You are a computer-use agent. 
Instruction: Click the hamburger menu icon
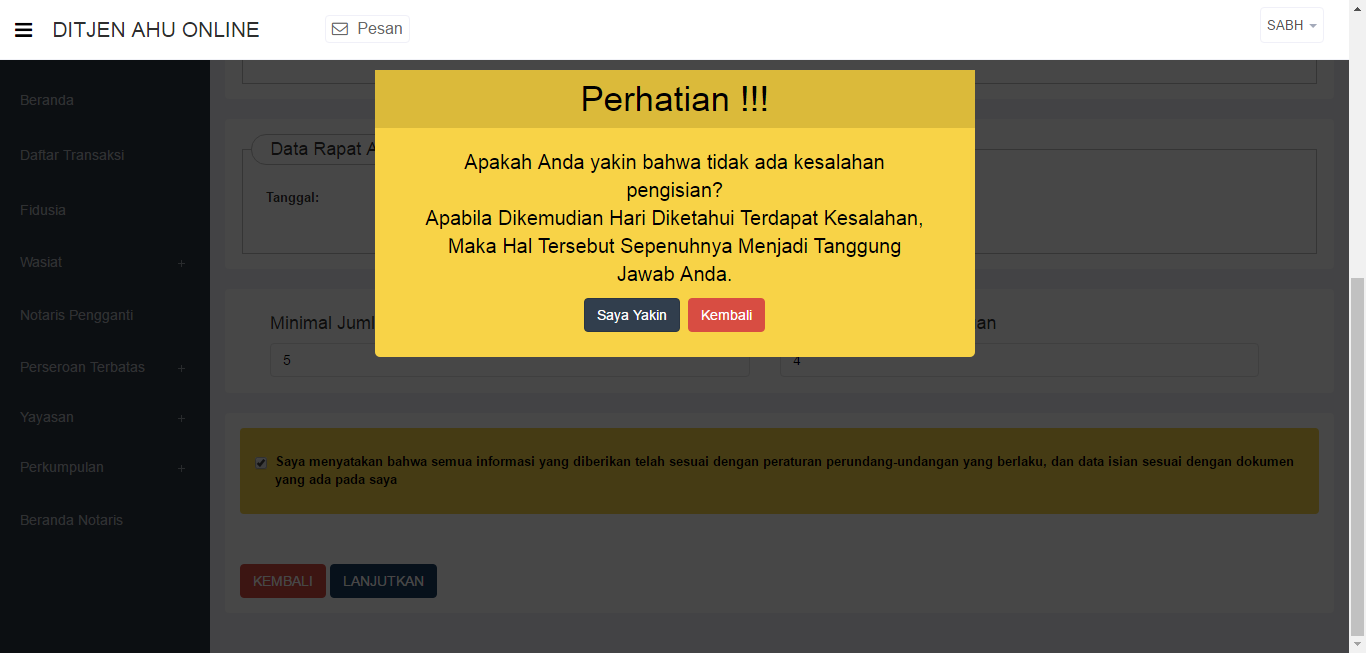[x=24, y=30]
